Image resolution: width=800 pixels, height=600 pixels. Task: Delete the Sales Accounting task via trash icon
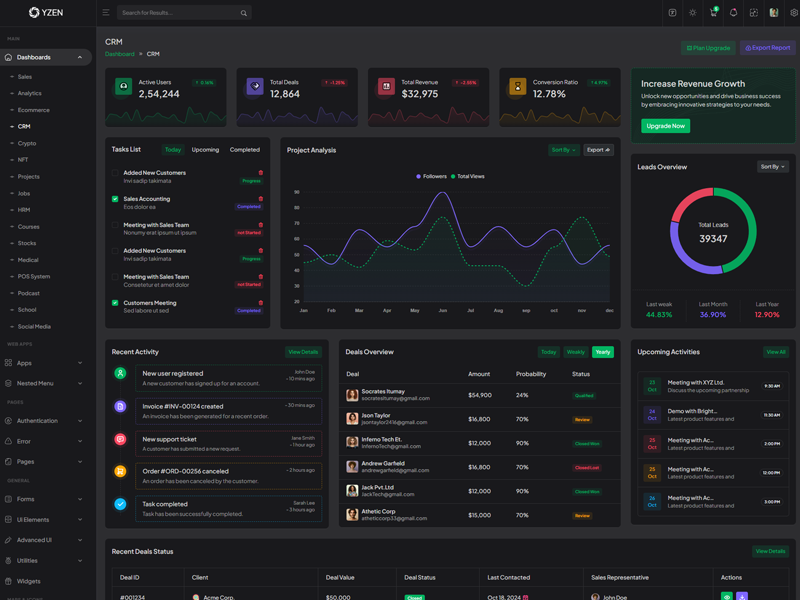pos(261,199)
